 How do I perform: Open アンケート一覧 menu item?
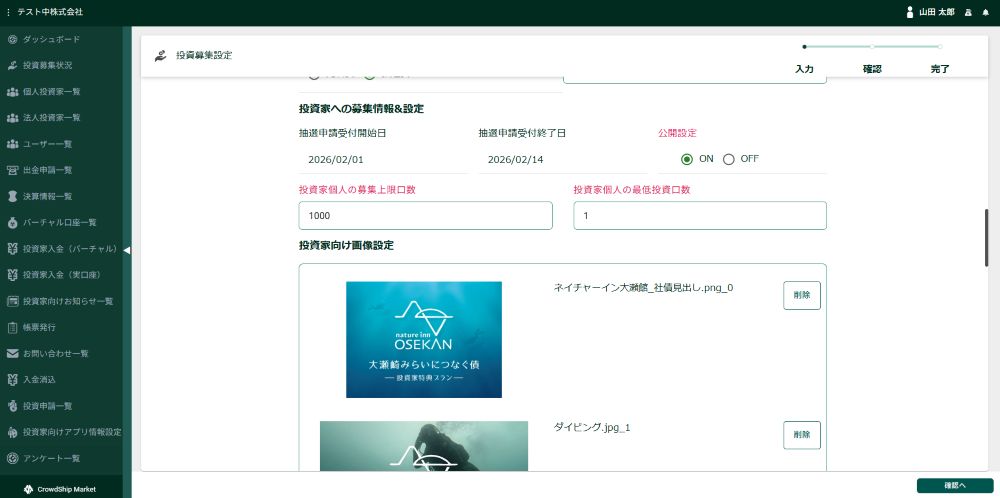[52, 458]
